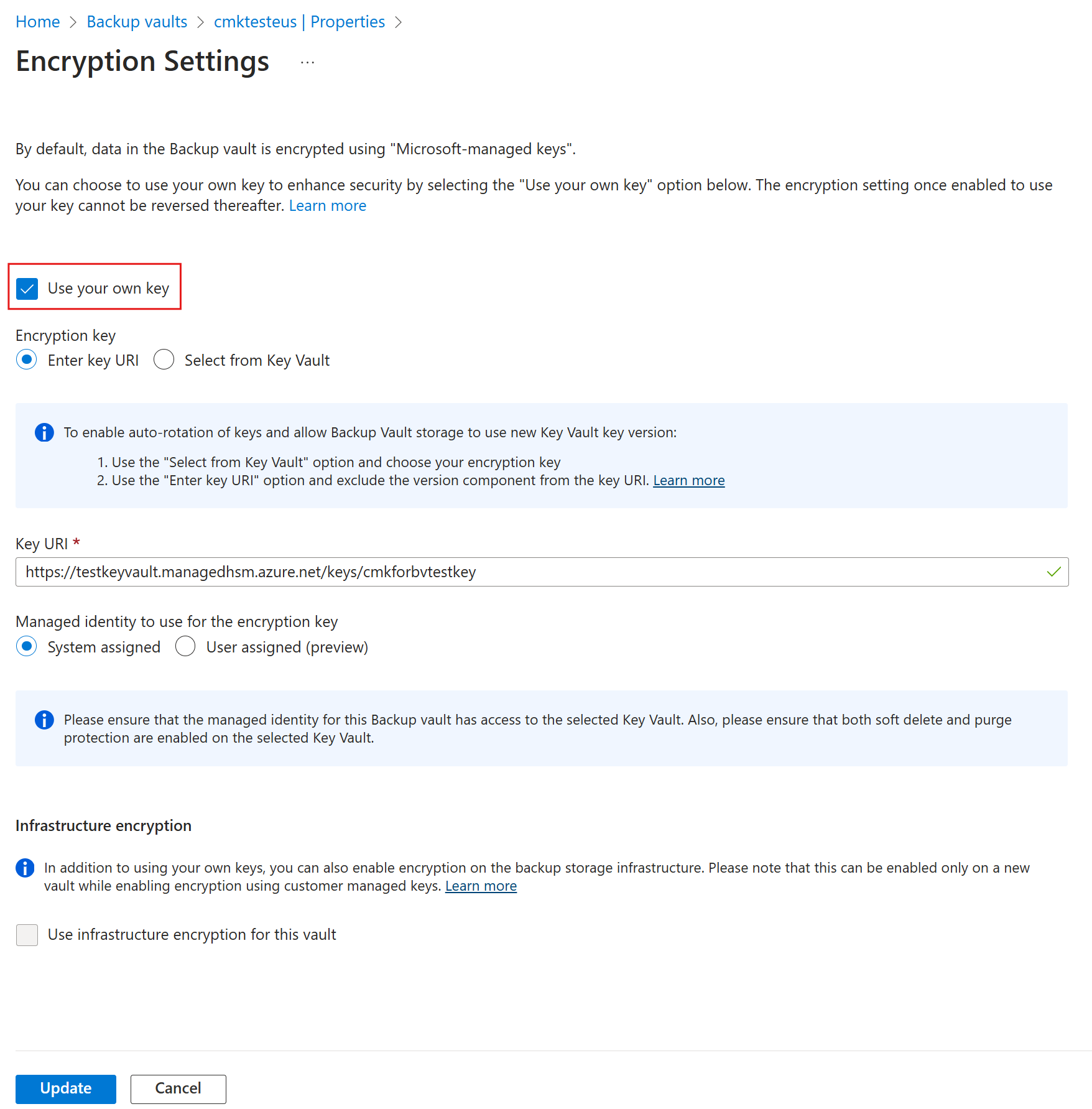1092x1109 pixels.
Task: Uncheck the Use your own key checkbox
Action: (27, 289)
